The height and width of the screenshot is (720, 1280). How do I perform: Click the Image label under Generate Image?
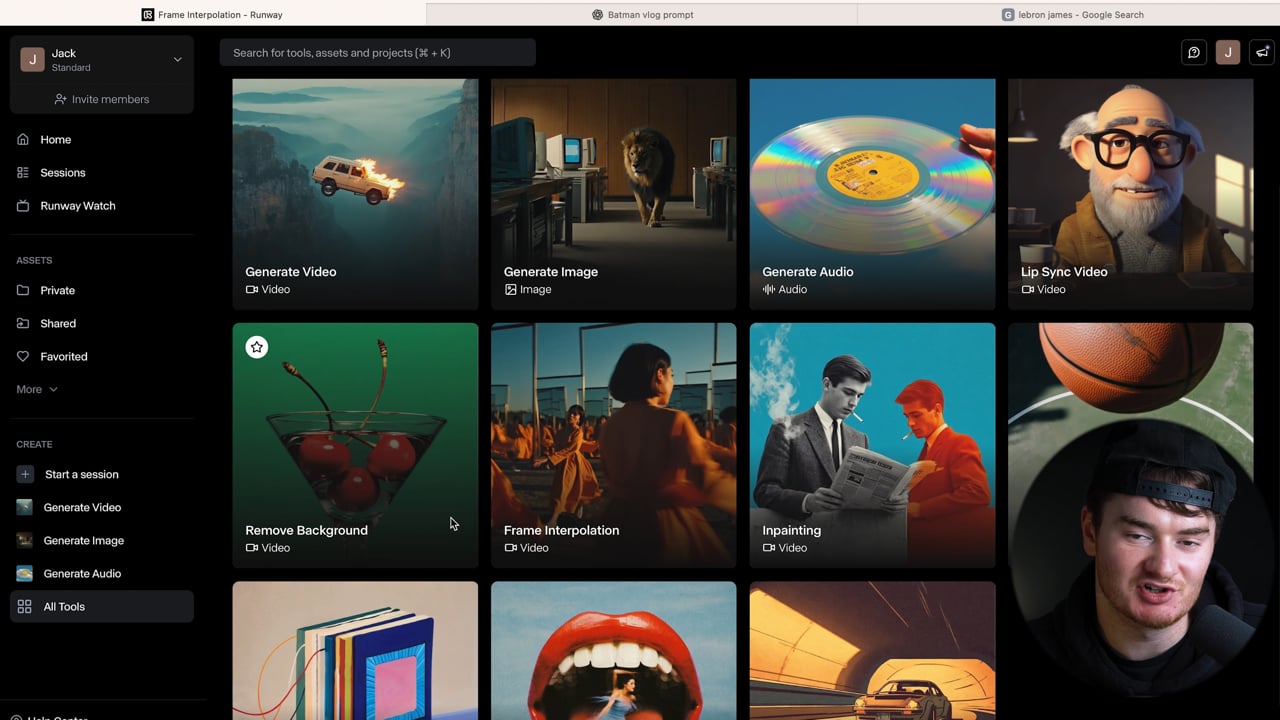coord(528,289)
